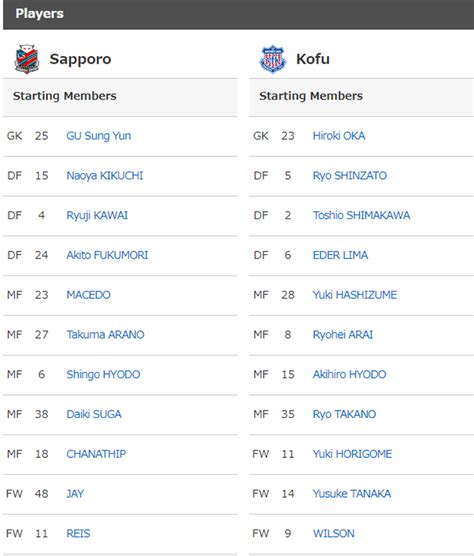Click REIS in the Sapporo forwards
Viewport: 474px width, 556px height.
point(78,533)
